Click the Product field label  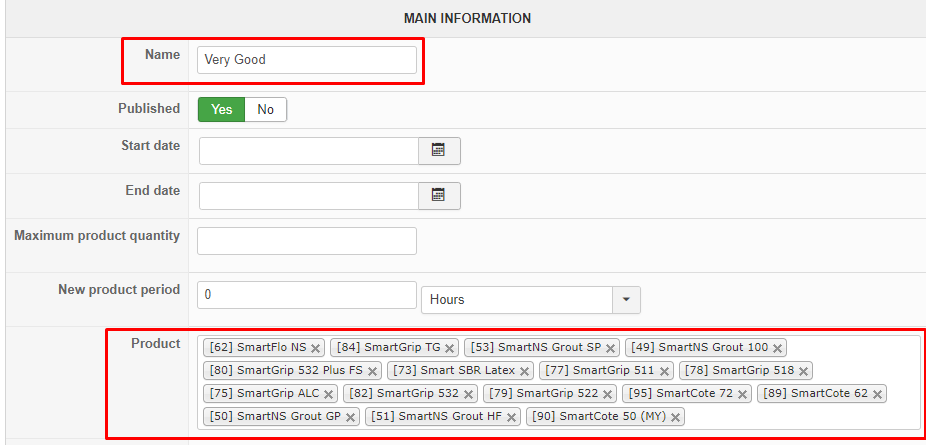(x=155, y=343)
